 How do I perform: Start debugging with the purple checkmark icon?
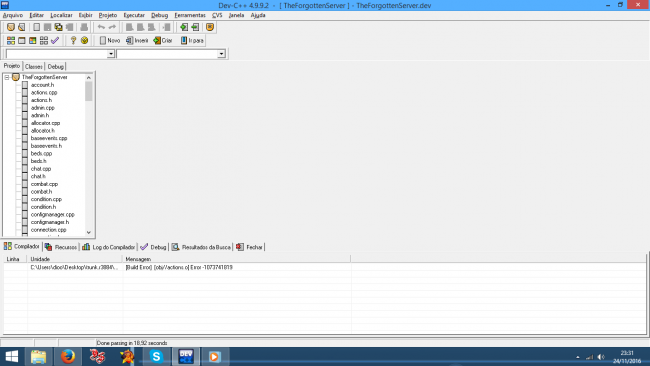55,40
